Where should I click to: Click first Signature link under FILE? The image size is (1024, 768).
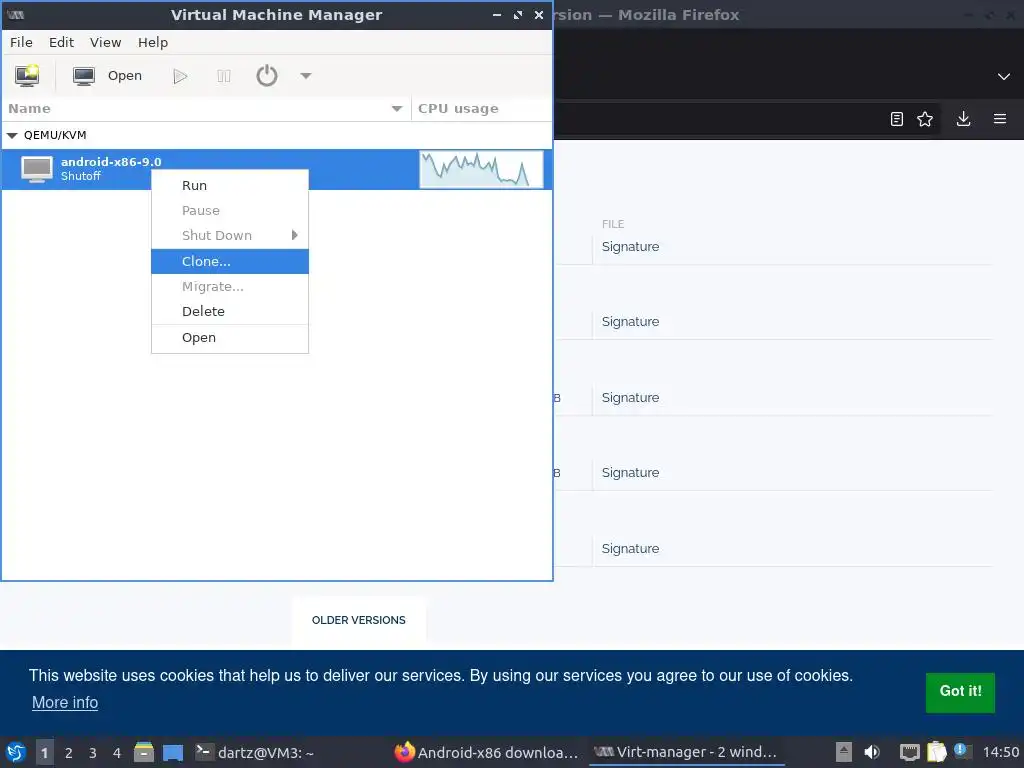[x=630, y=247]
